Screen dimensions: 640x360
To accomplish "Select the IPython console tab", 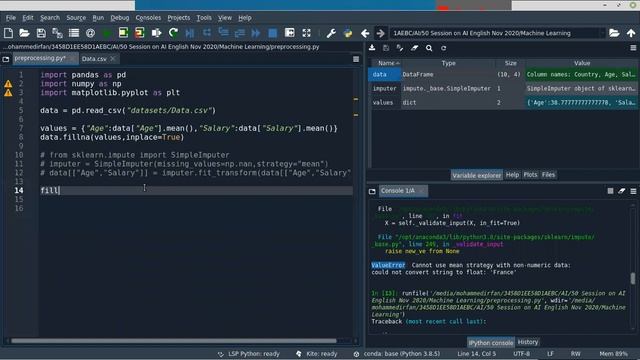I will coord(491,342).
